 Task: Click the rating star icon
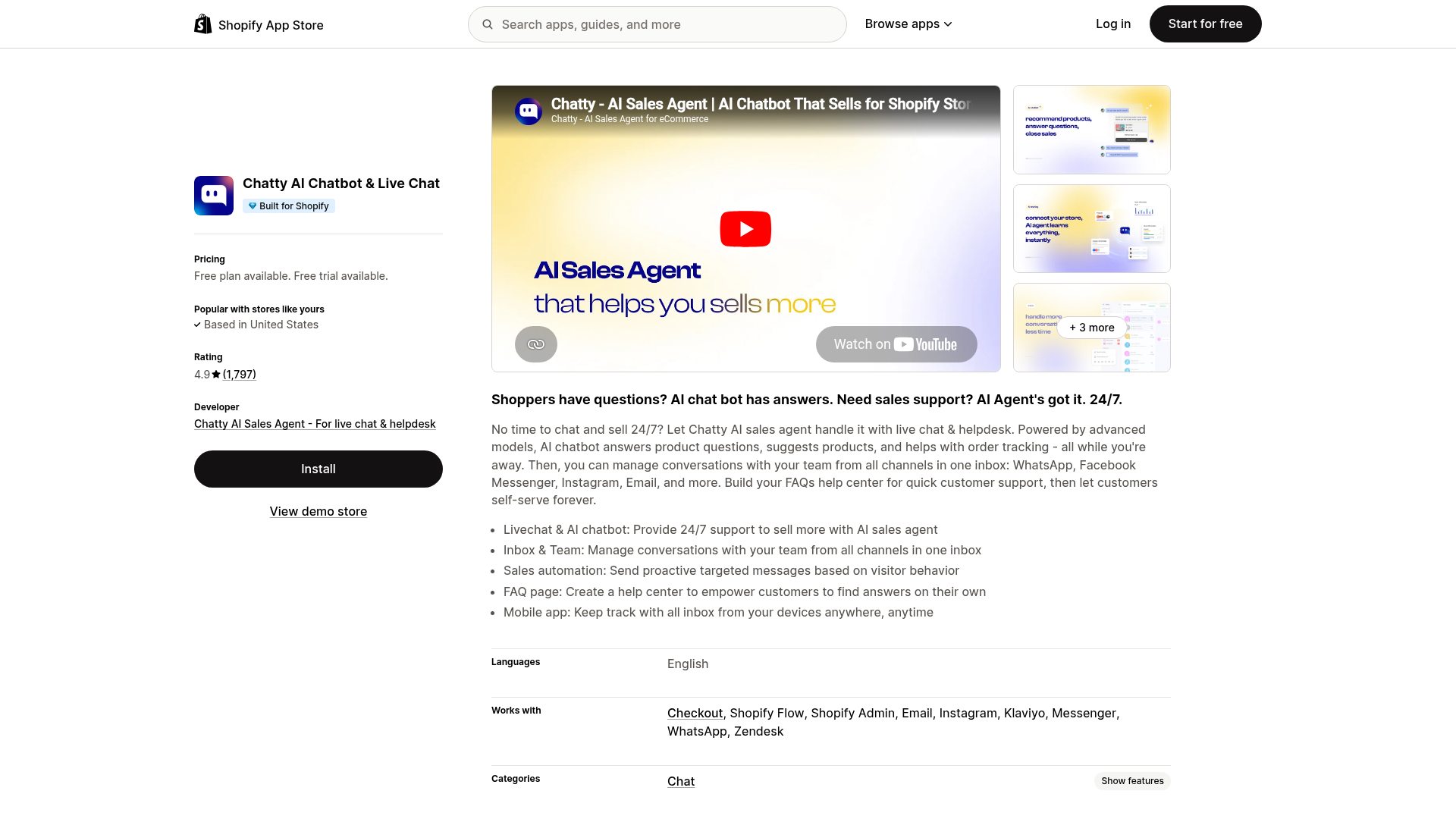[x=216, y=375]
